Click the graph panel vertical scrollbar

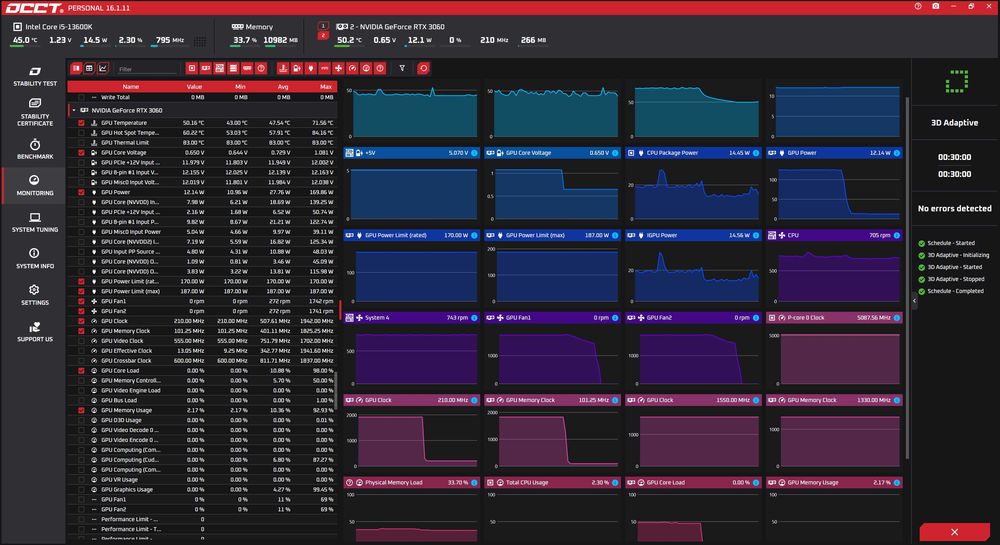click(907, 277)
